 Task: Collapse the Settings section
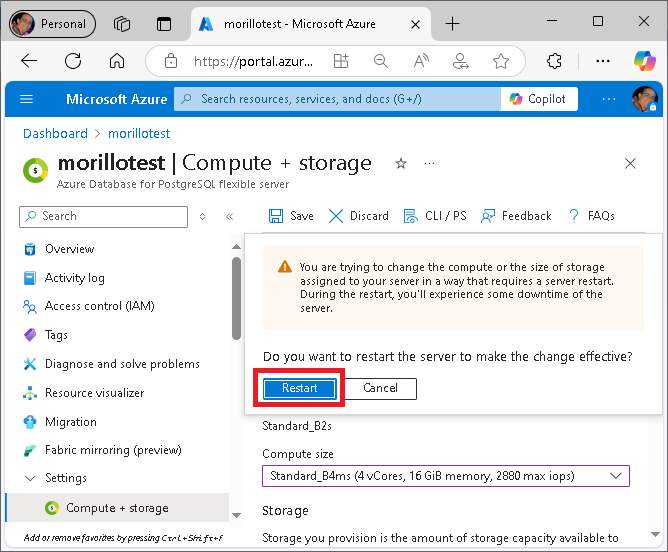pyautogui.click(x=30, y=478)
